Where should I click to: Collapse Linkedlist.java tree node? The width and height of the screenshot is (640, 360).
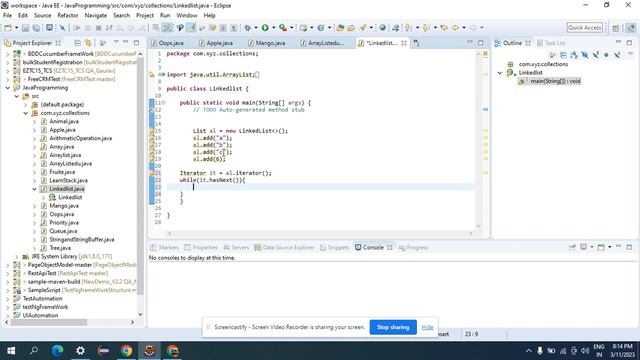click(x=35, y=189)
